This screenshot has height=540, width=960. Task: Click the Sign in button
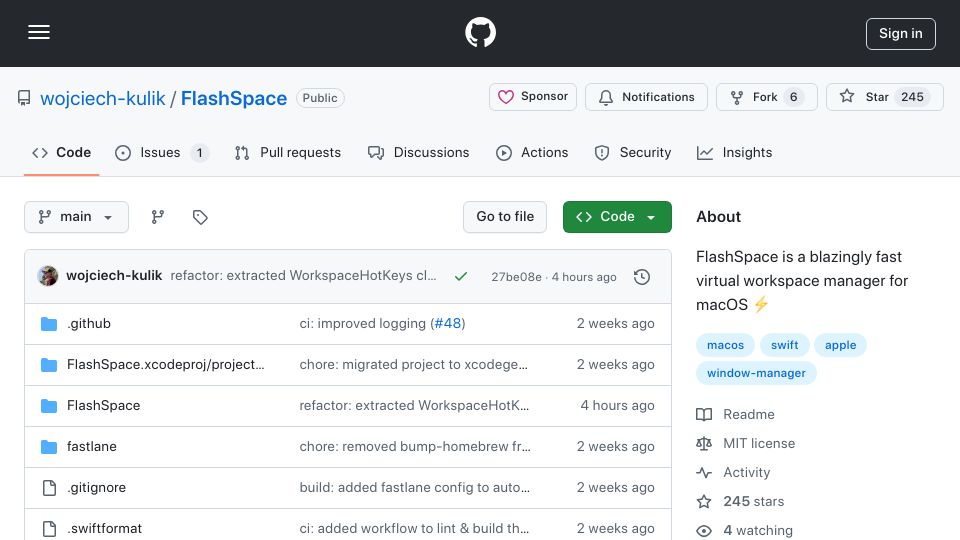point(901,34)
